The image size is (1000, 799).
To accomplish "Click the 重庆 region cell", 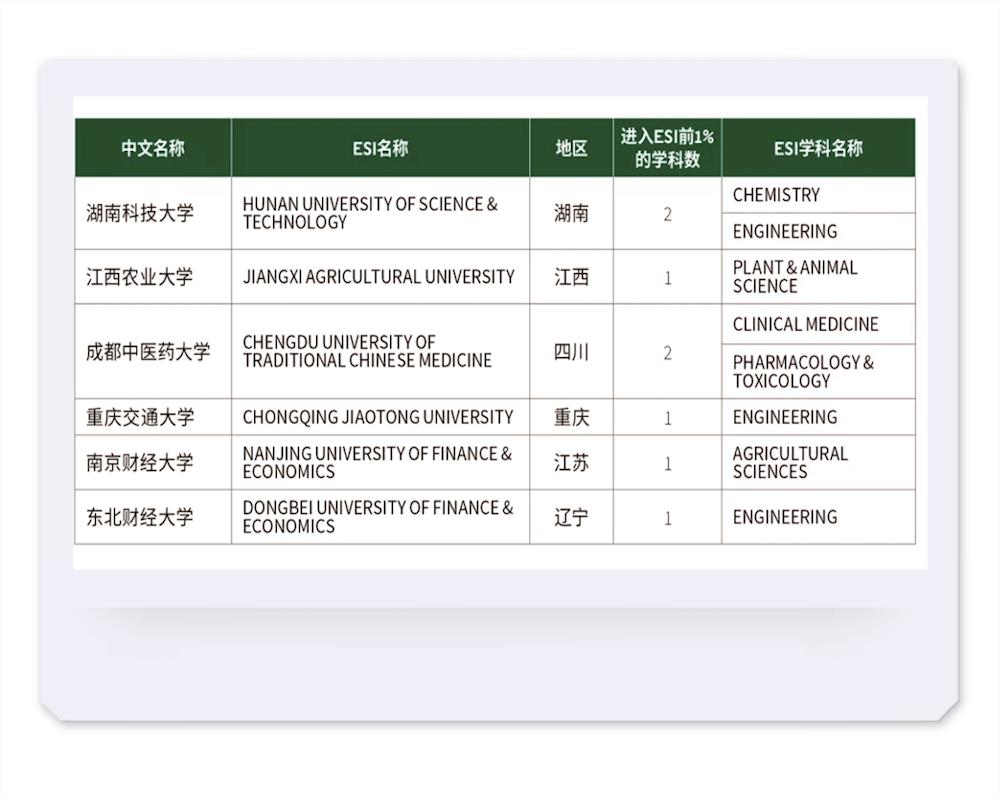I will (x=571, y=417).
